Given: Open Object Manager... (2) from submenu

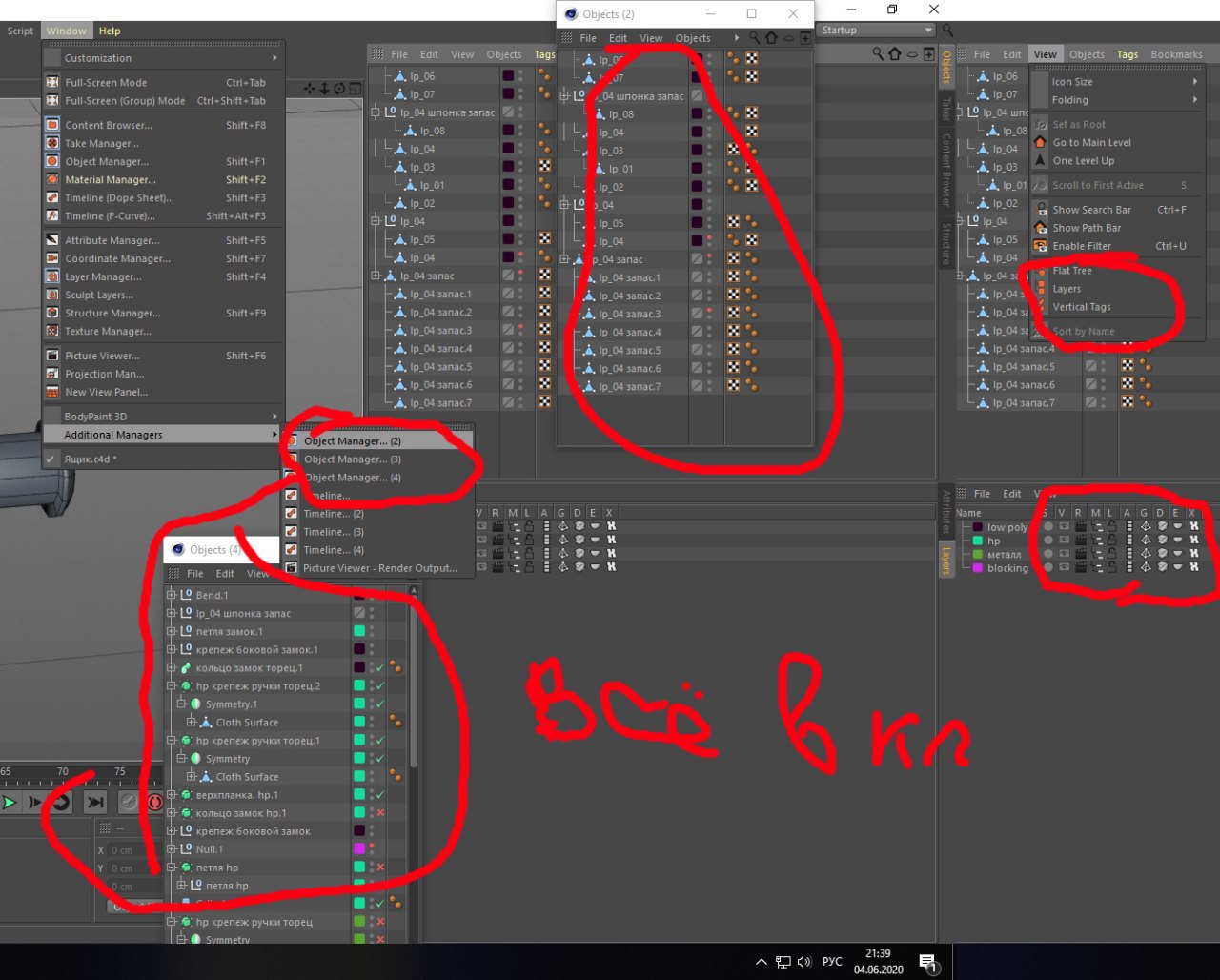Looking at the screenshot, I should click(x=377, y=441).
